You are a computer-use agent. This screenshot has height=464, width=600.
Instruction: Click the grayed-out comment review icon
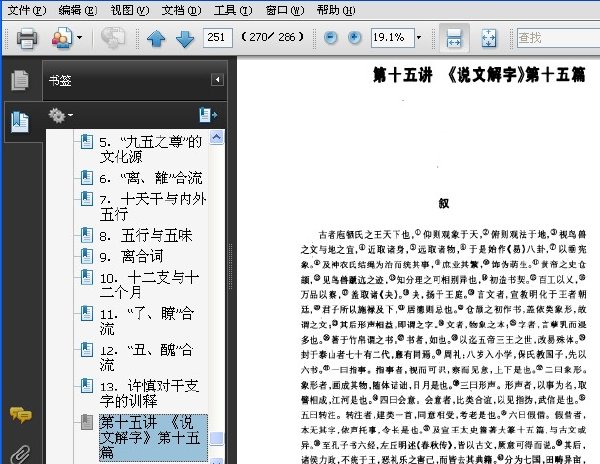tap(113, 38)
